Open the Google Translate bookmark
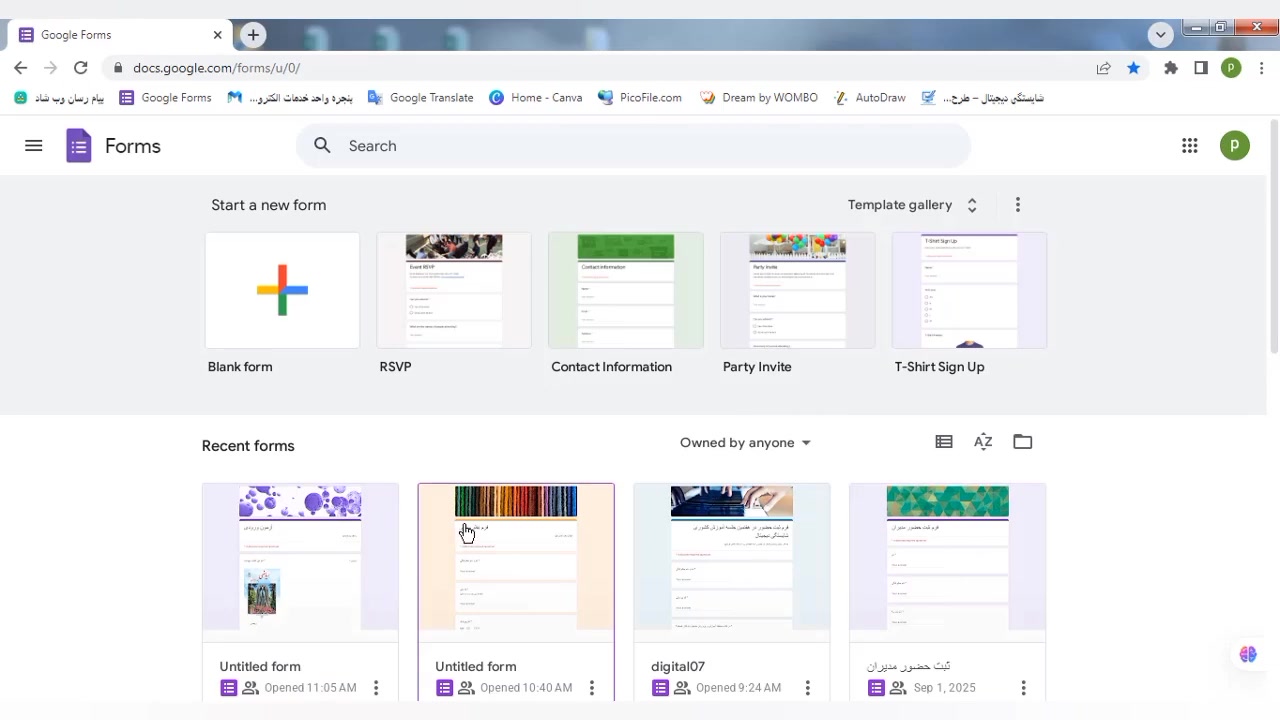The image size is (1280, 720). point(420,98)
